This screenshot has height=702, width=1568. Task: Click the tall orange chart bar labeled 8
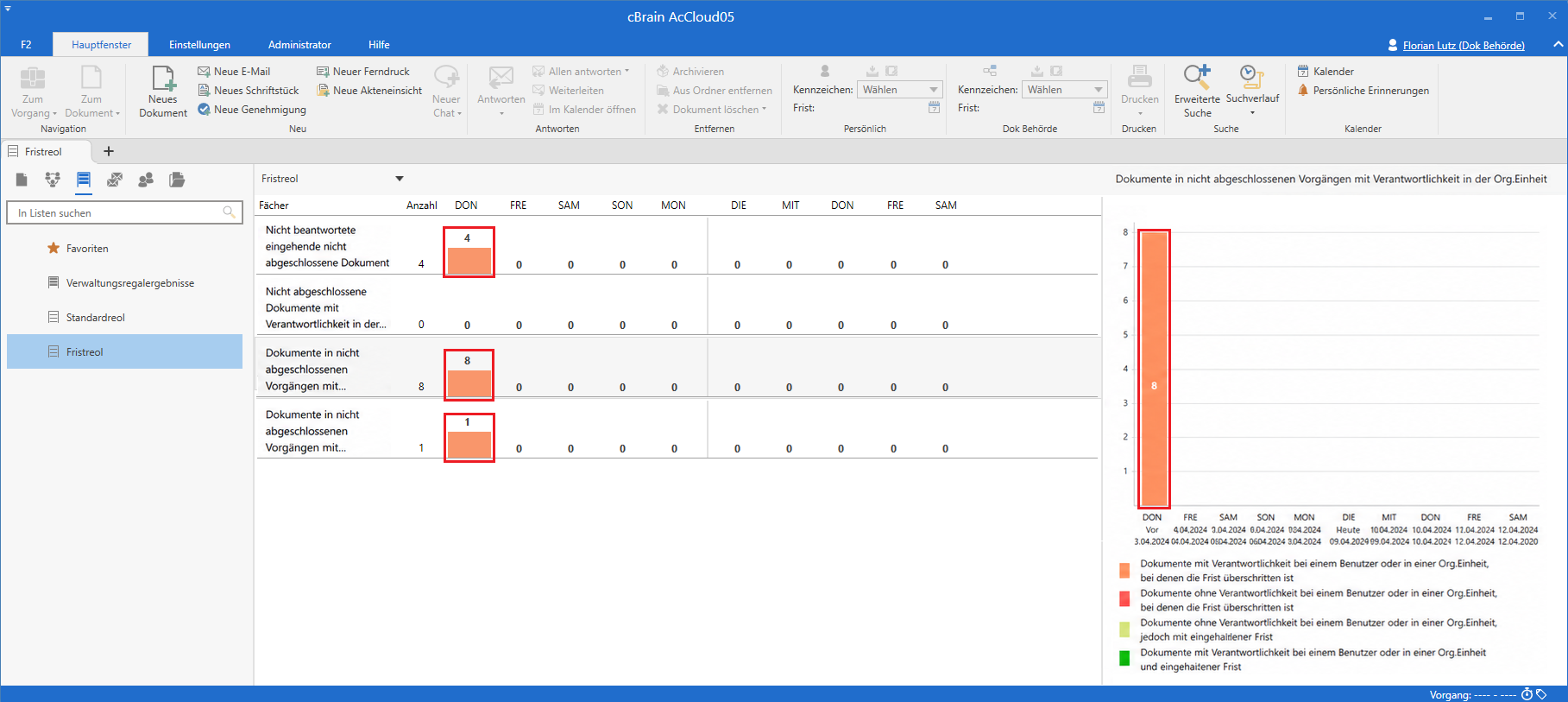1154,369
